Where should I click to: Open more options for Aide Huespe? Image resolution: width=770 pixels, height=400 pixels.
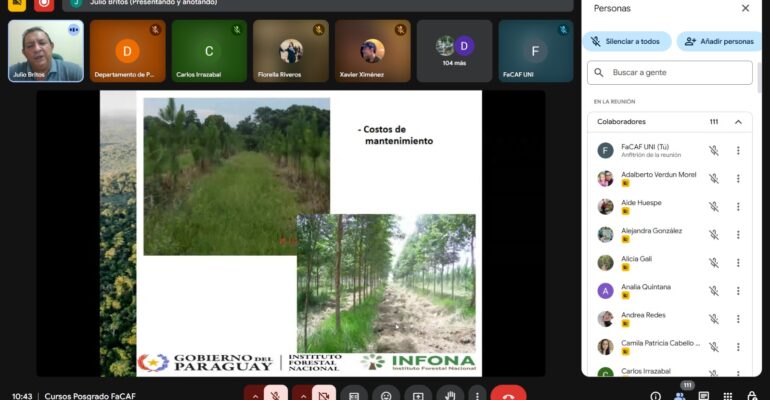click(x=738, y=207)
